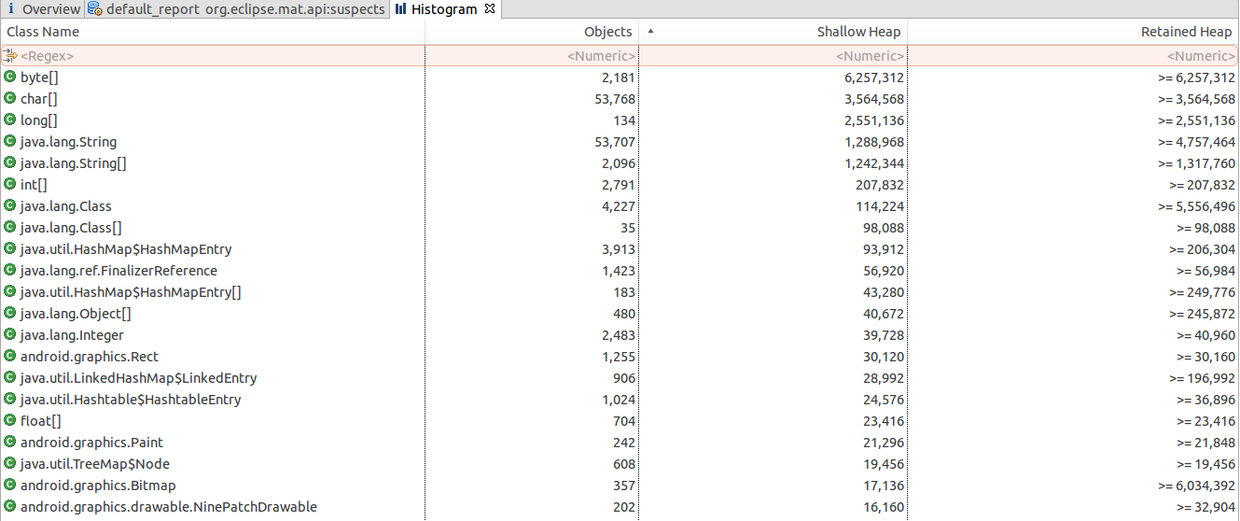Select the android.graphics.drawable.NinePatchDrawable class name
Screen dimensions: 1240x521
168,508
